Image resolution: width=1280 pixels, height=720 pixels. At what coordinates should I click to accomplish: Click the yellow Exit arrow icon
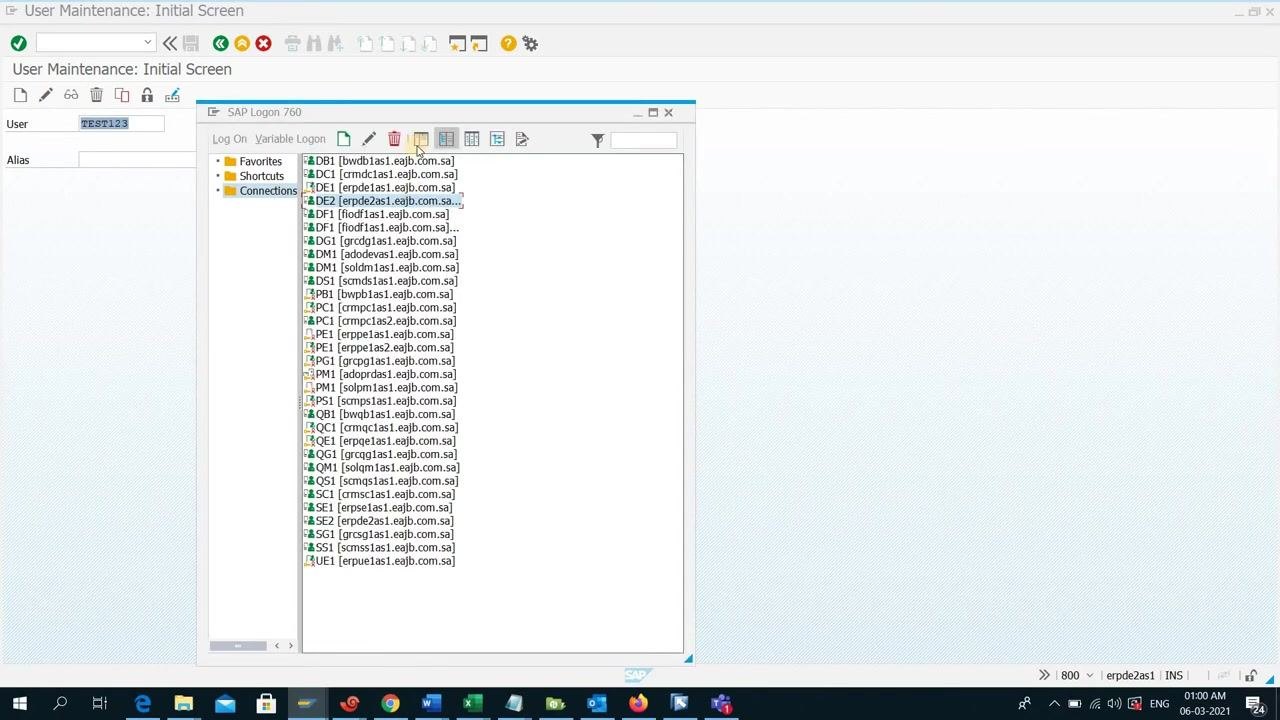click(x=242, y=43)
